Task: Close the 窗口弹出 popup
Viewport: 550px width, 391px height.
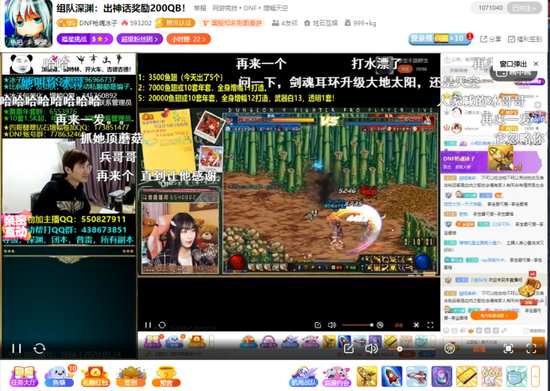Action: (x=536, y=64)
